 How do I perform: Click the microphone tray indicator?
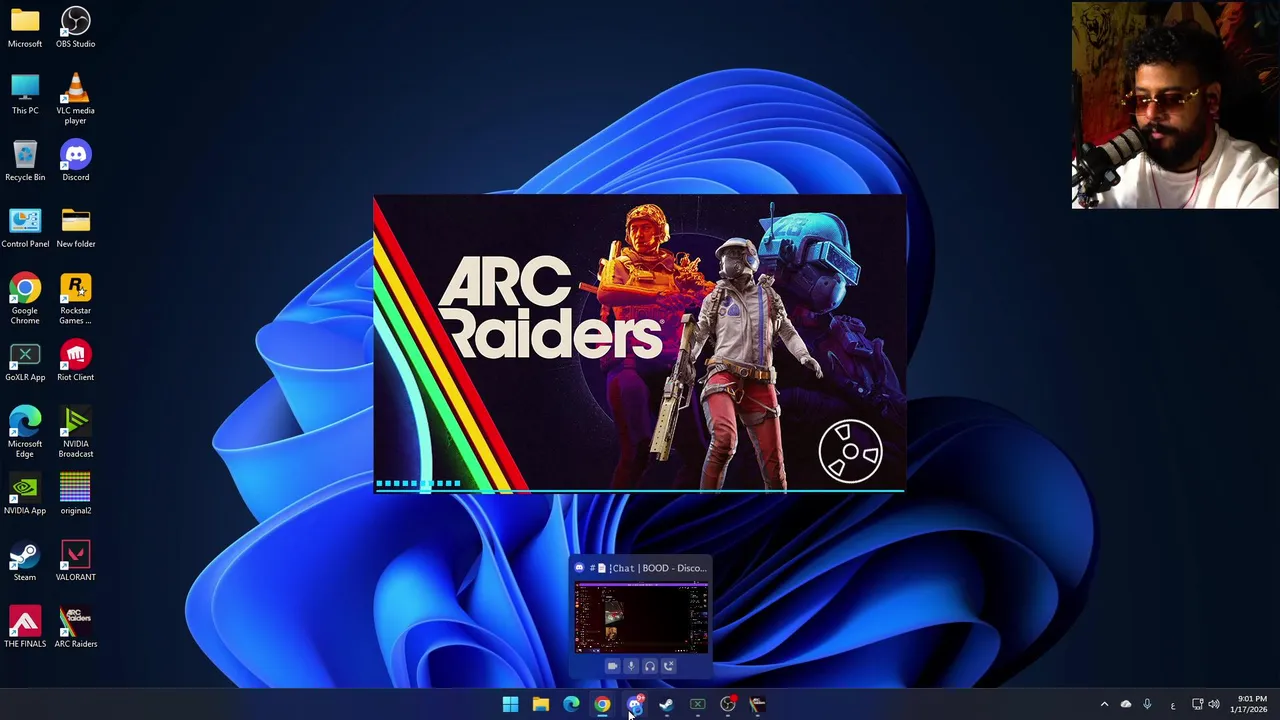pyautogui.click(x=1147, y=705)
